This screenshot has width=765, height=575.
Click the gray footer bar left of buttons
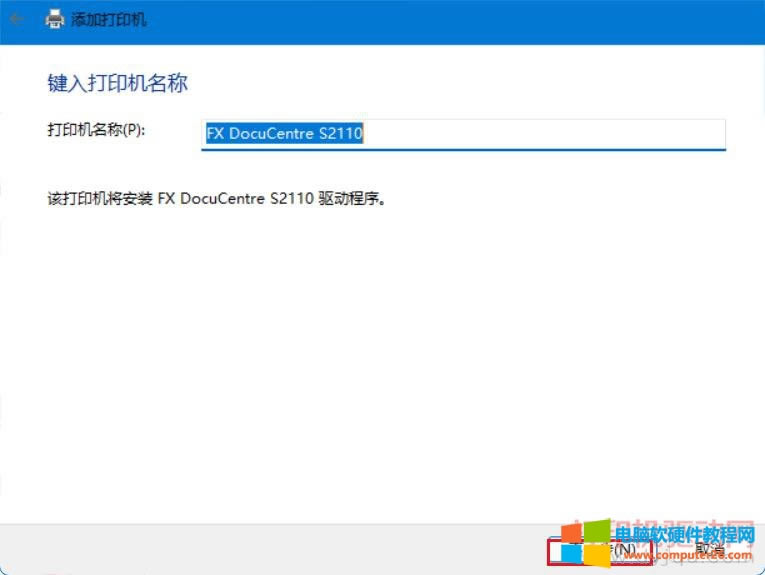270,548
